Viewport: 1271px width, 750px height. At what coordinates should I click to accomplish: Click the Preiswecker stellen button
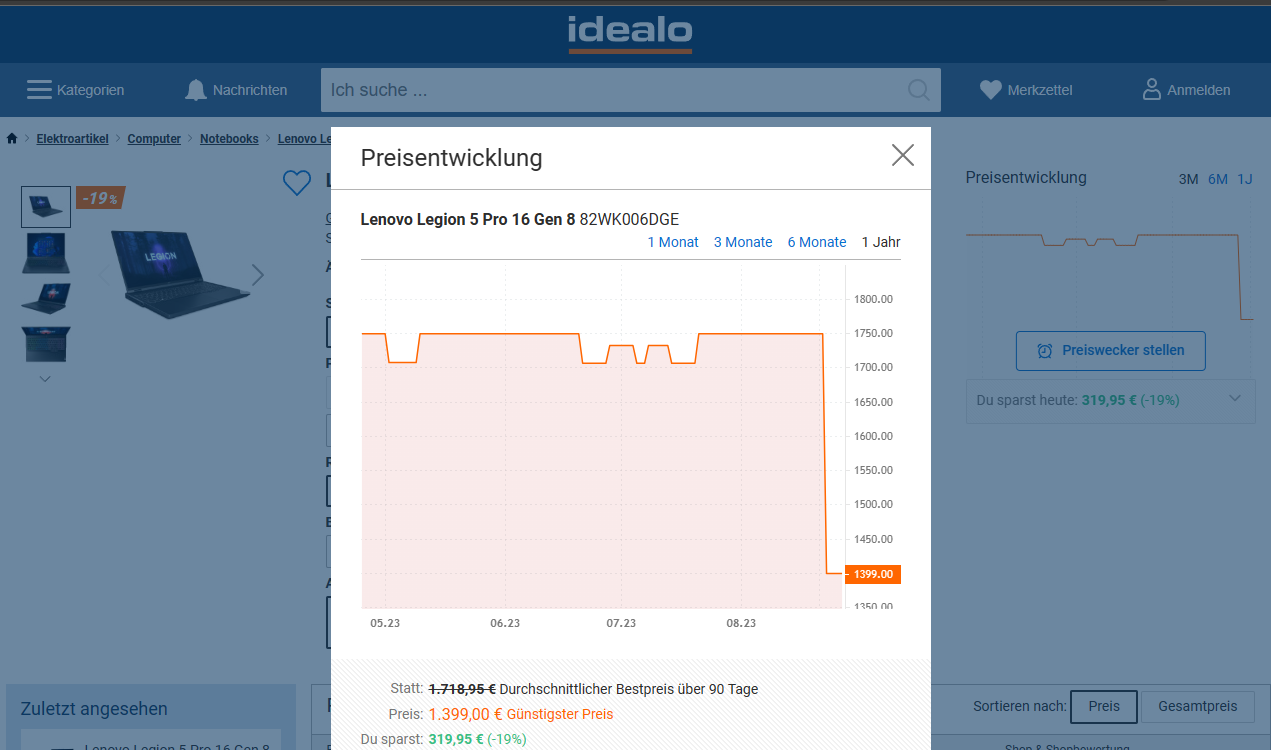[x=1110, y=351]
